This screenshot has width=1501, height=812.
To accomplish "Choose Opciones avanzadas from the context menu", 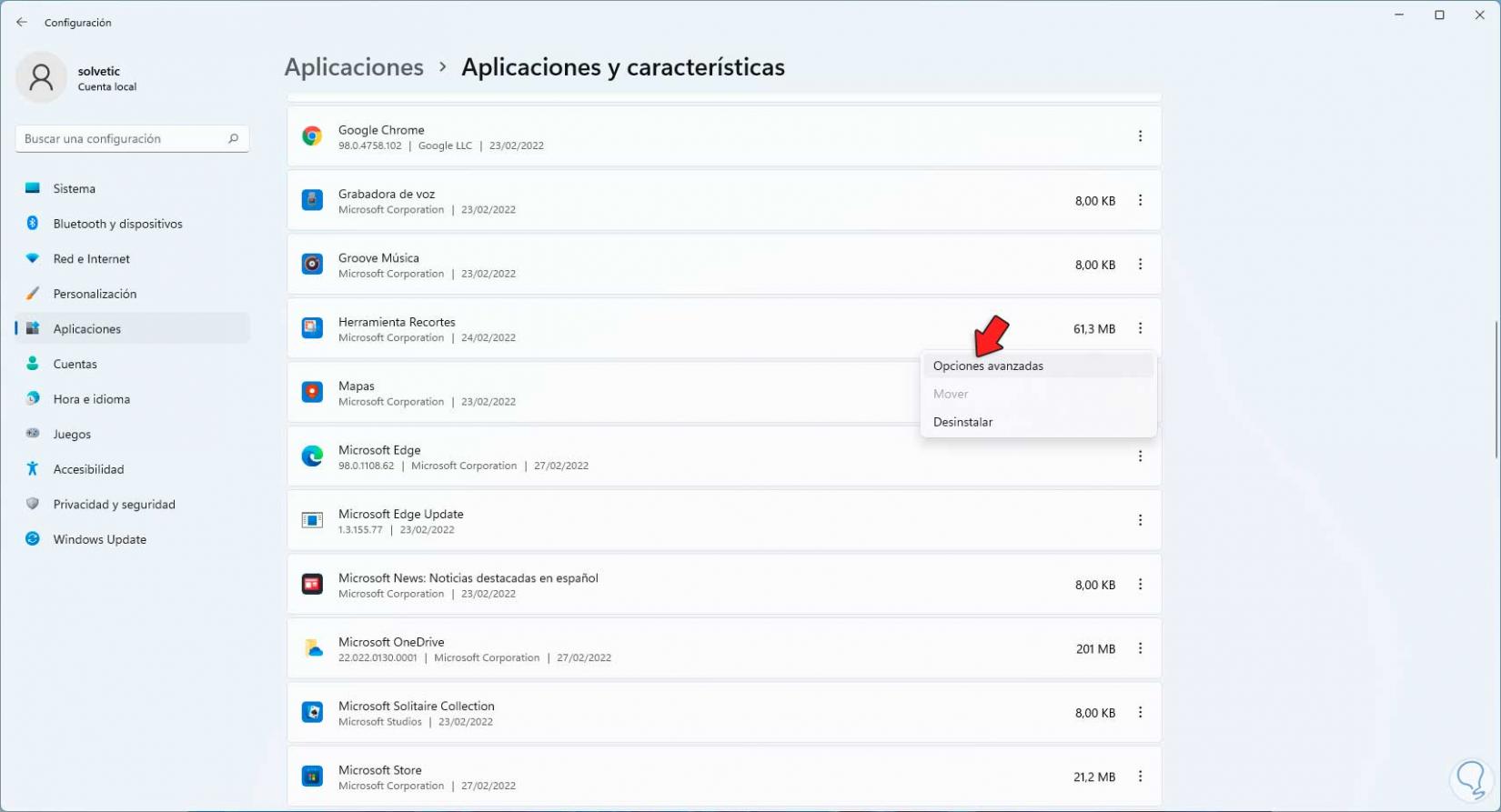I will (1038, 366).
